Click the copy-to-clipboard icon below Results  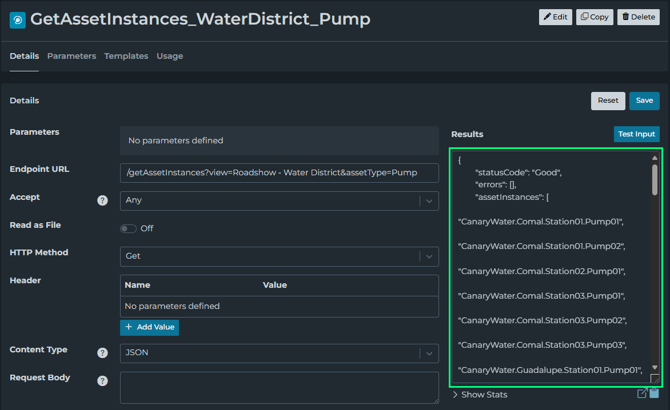point(654,393)
